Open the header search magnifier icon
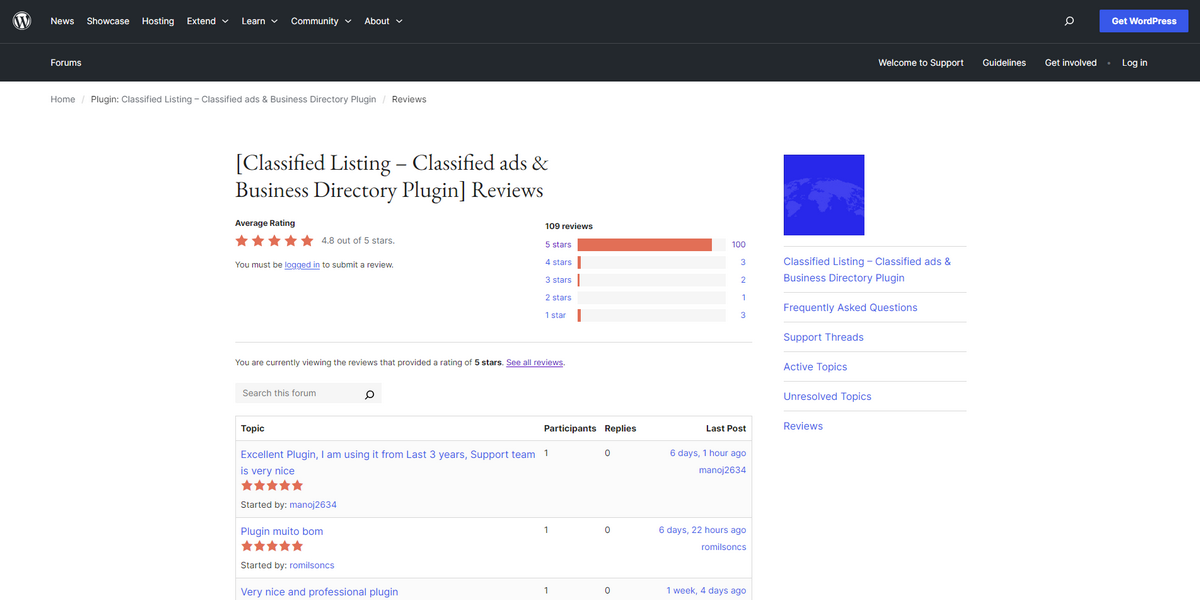The width and height of the screenshot is (1200, 600). 1069,21
